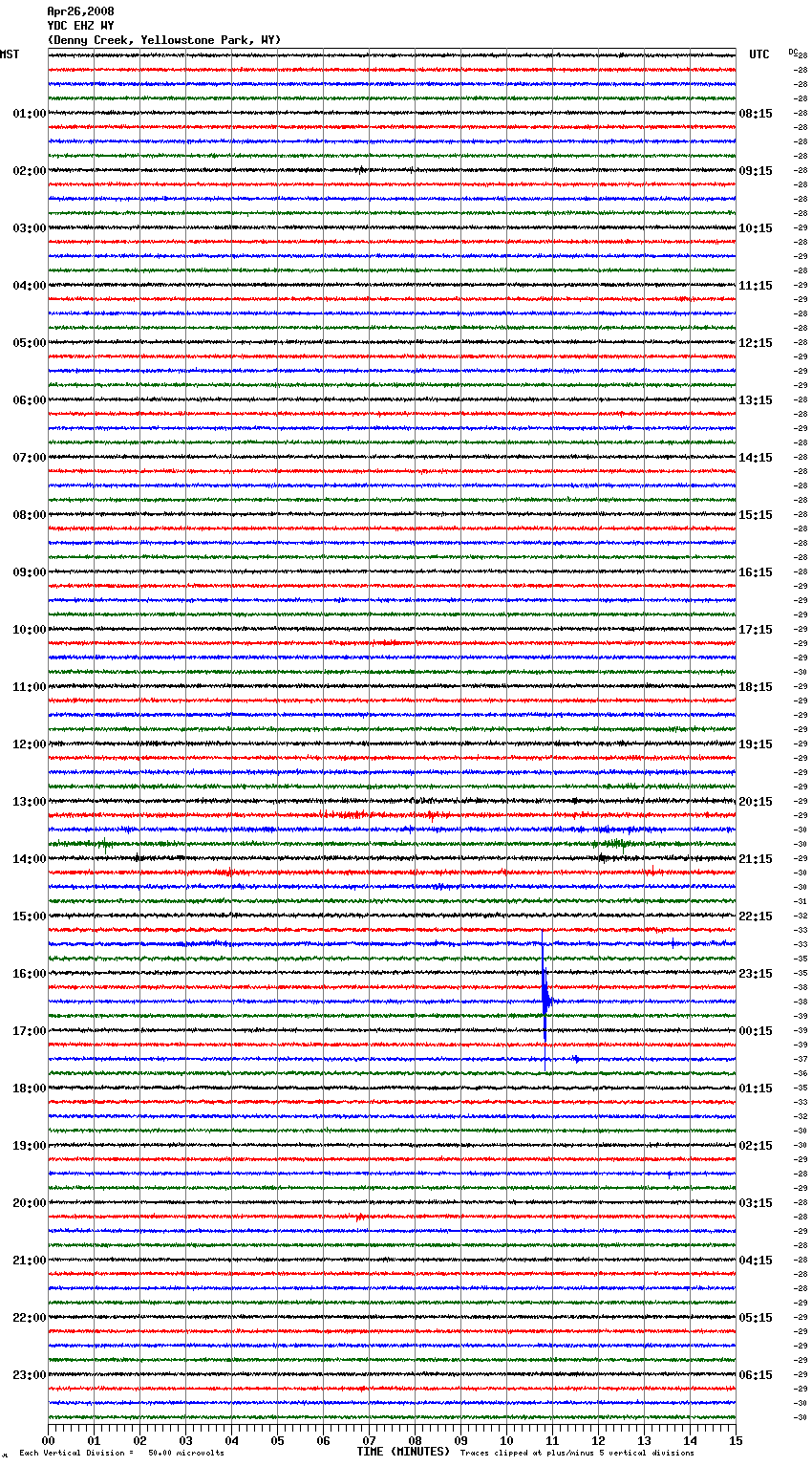Select the 14:00 MST time label
The width and height of the screenshot is (812, 1466).
[x=30, y=859]
